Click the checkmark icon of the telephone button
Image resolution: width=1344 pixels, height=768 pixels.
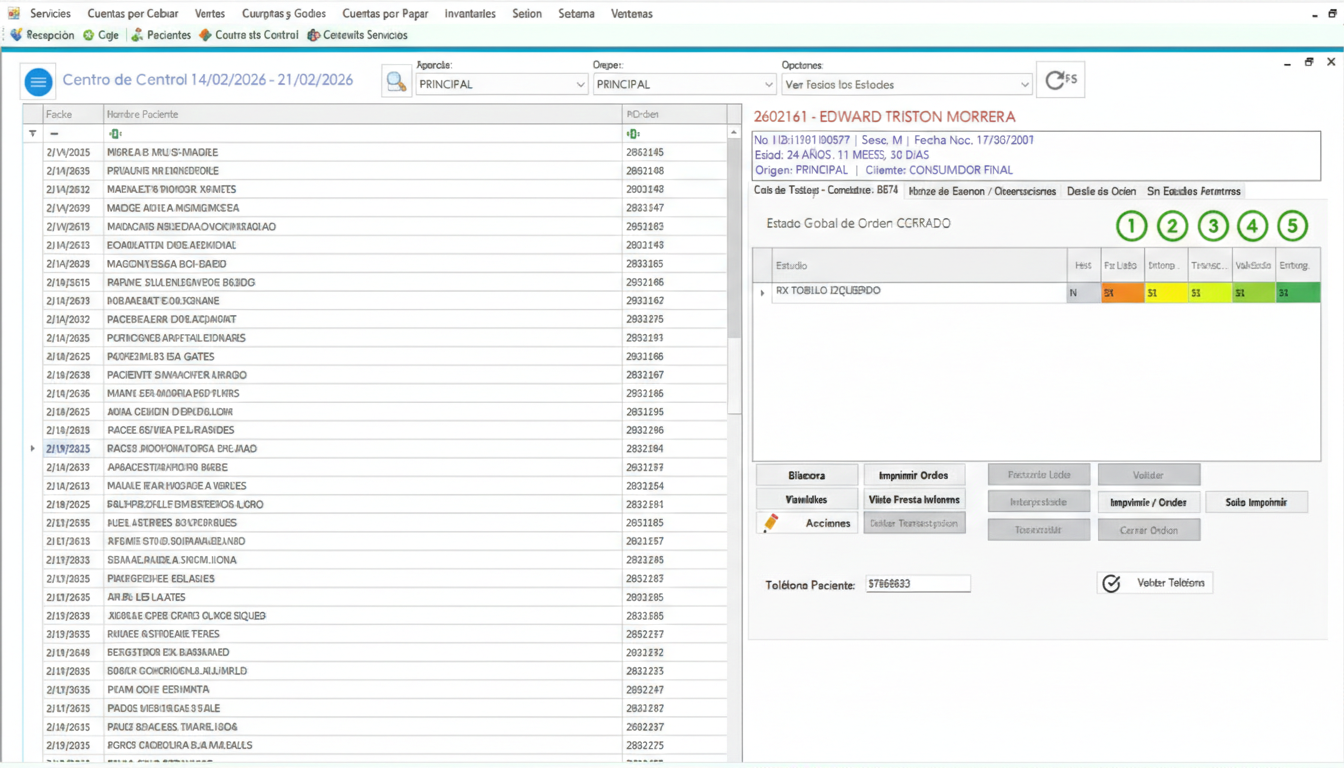pos(1111,583)
